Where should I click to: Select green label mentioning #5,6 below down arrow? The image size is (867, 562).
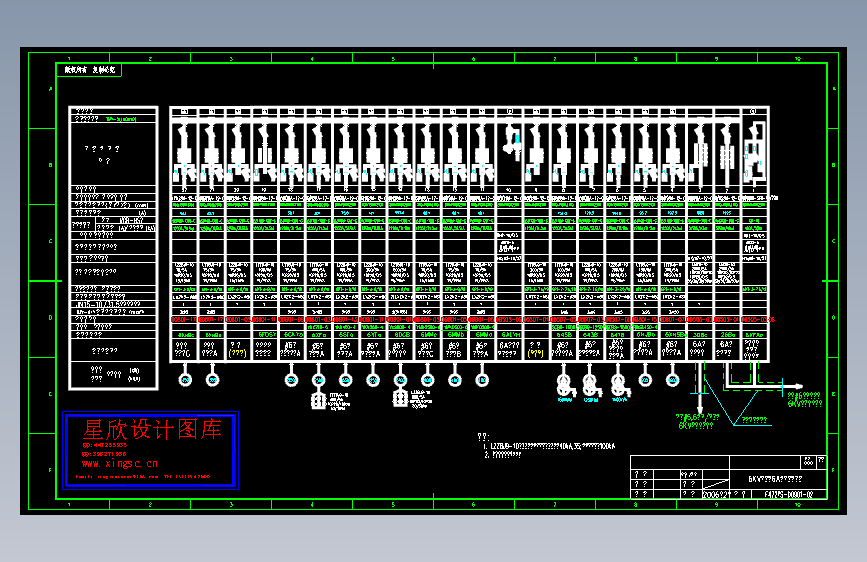pyautogui.click(x=697, y=421)
